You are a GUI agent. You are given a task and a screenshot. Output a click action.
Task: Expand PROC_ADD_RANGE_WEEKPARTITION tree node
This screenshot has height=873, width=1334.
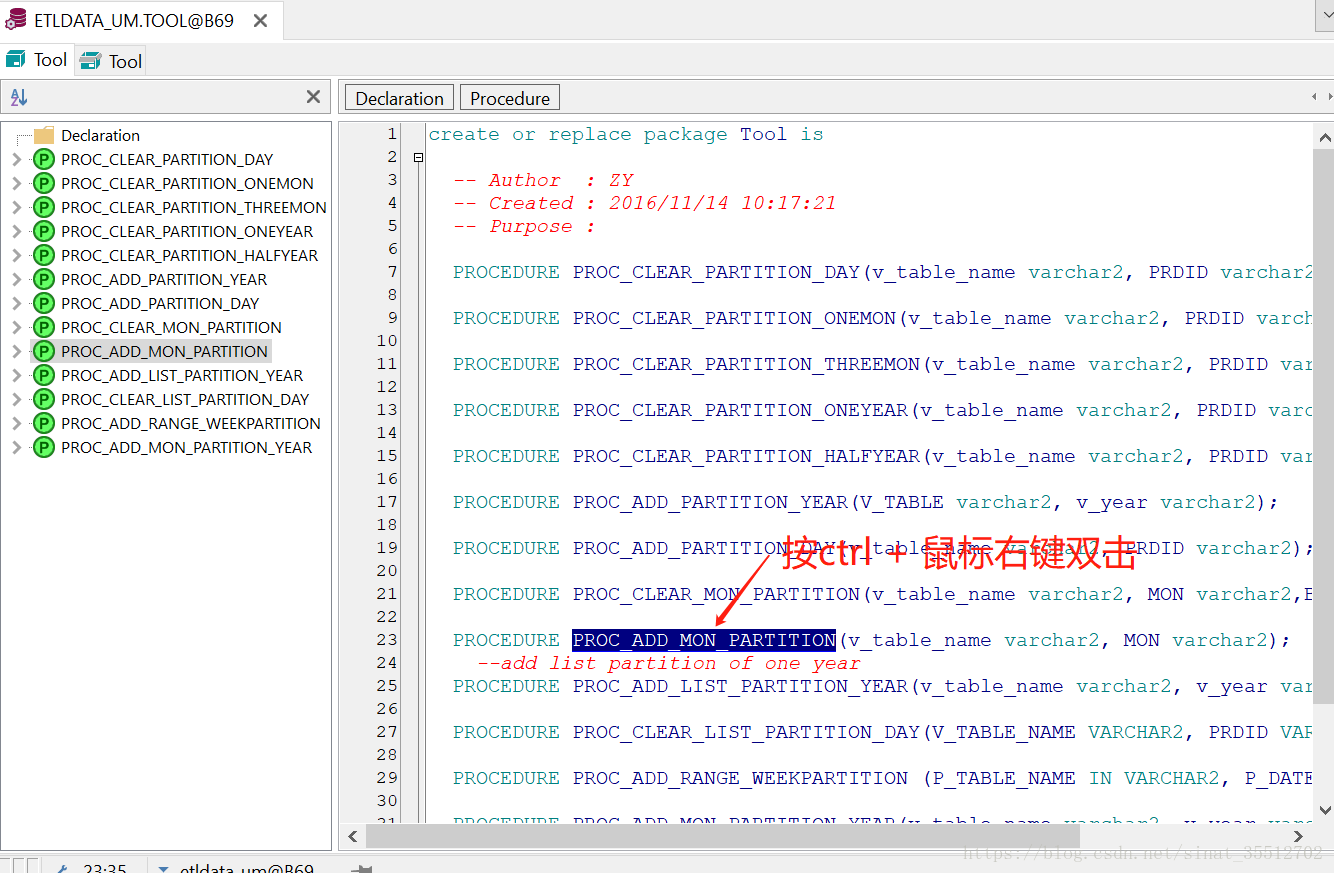[16, 423]
